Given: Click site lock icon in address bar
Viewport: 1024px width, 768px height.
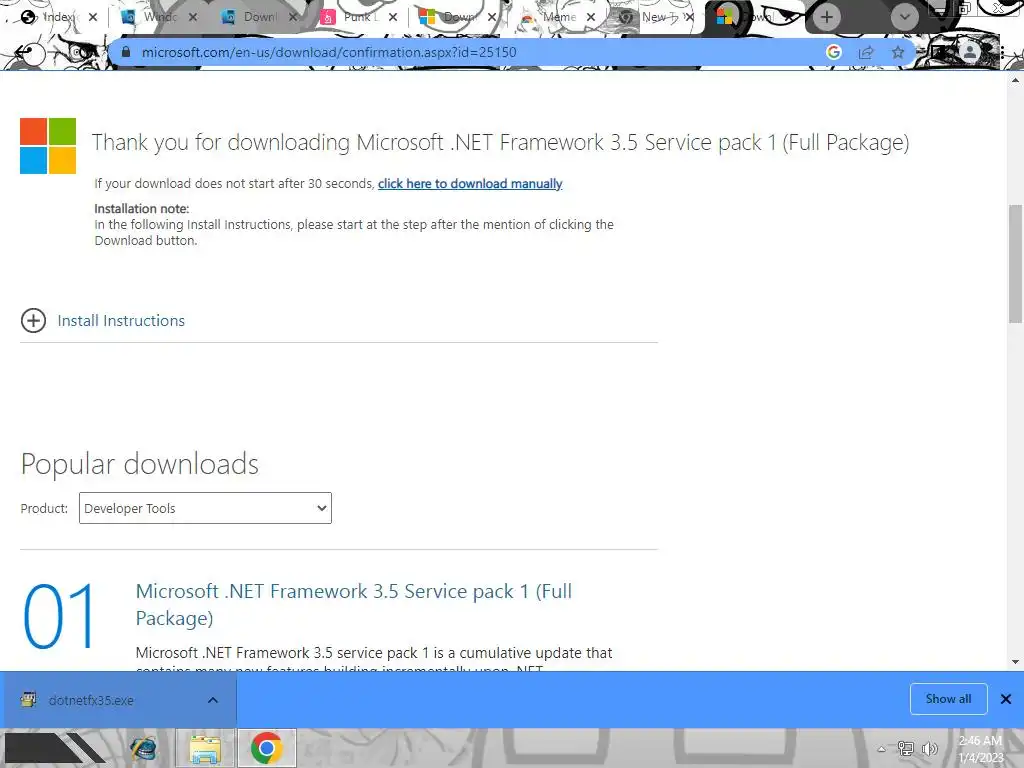Looking at the screenshot, I should (x=126, y=52).
